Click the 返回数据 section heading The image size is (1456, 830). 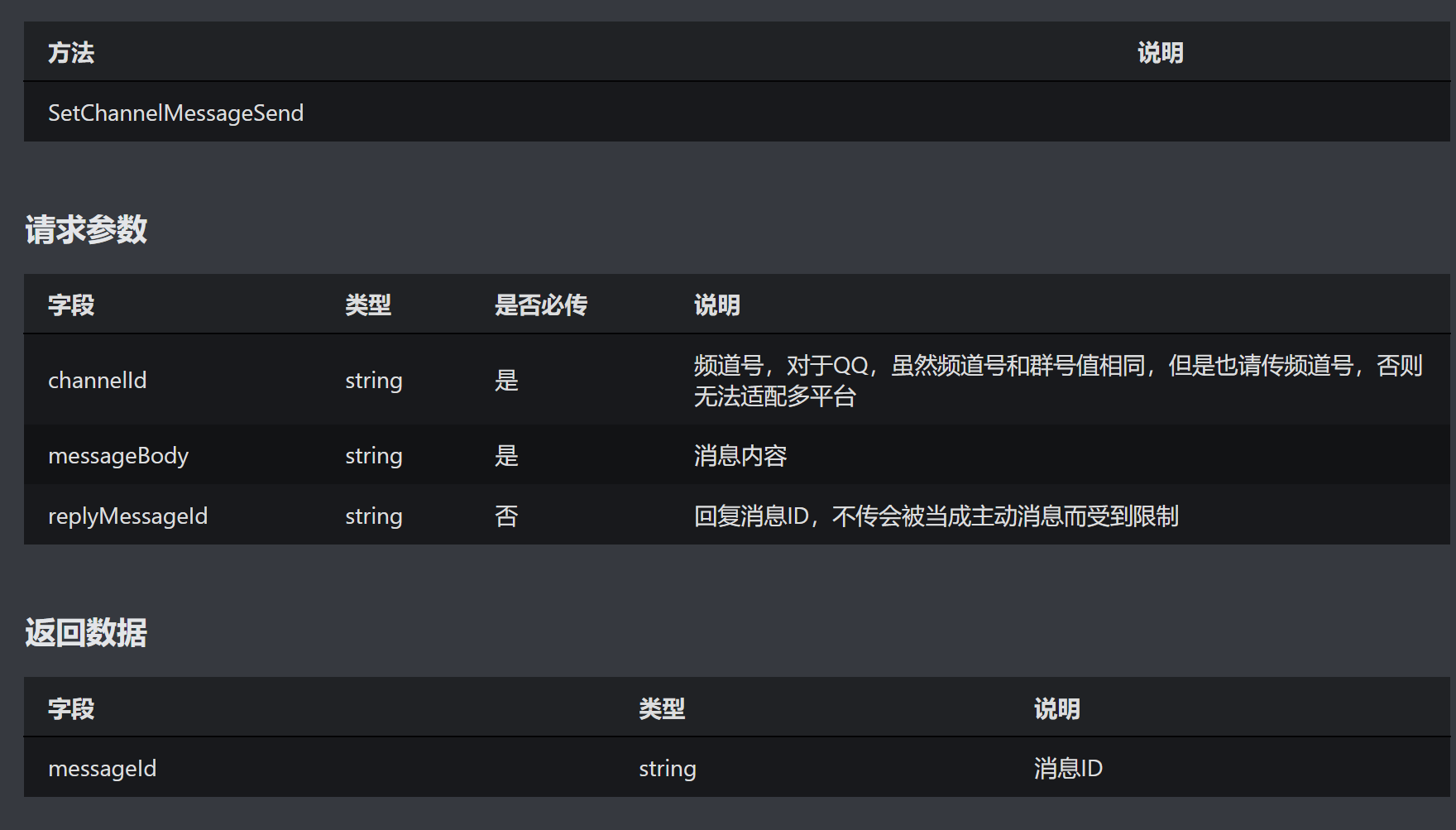coord(86,633)
